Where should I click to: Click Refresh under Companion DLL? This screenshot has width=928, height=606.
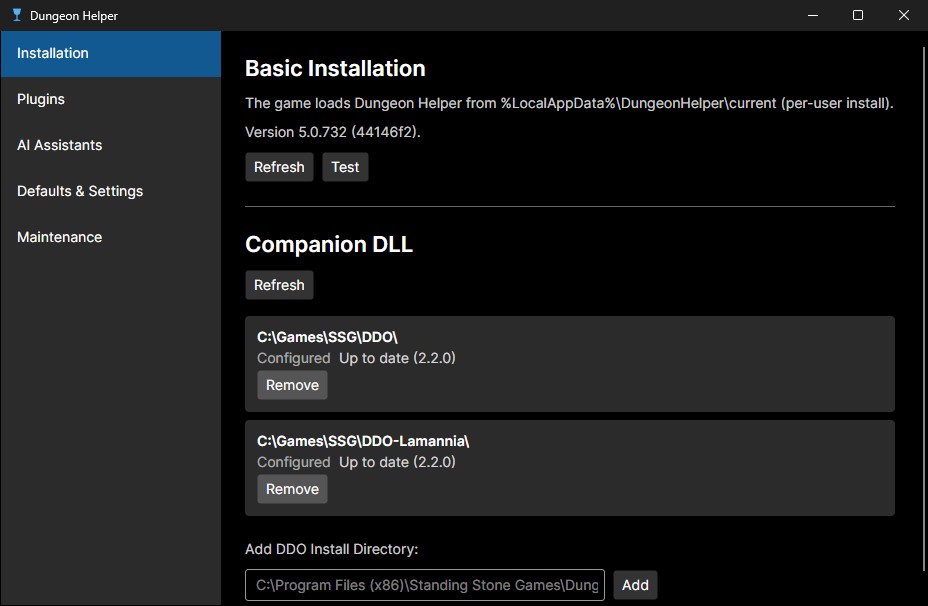(x=279, y=285)
